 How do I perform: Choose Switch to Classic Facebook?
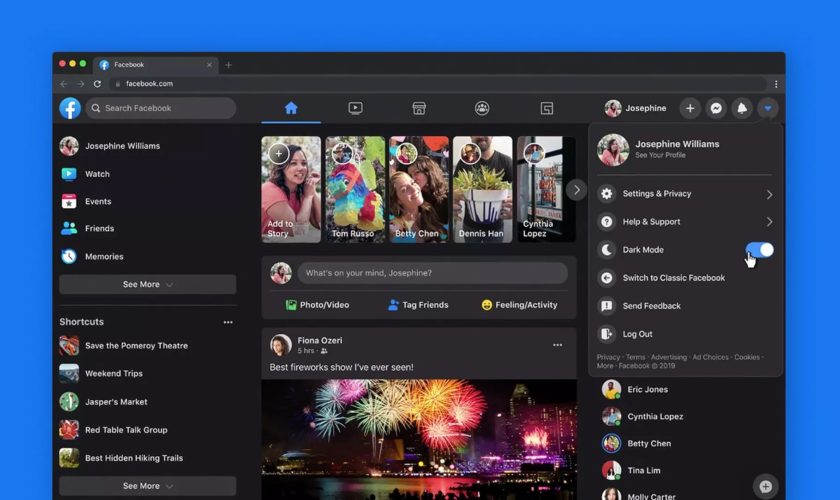point(673,278)
